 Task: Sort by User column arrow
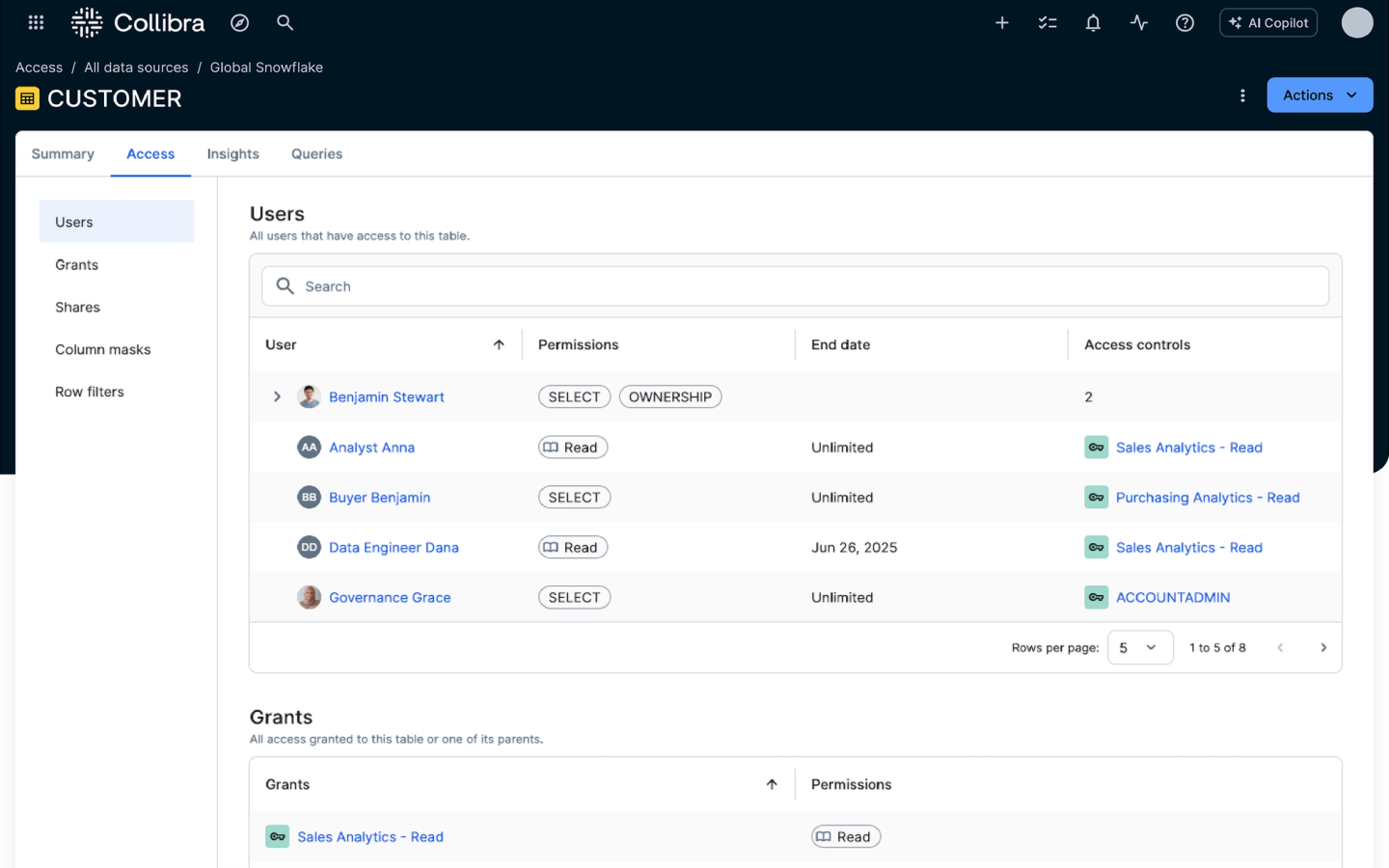click(x=499, y=344)
